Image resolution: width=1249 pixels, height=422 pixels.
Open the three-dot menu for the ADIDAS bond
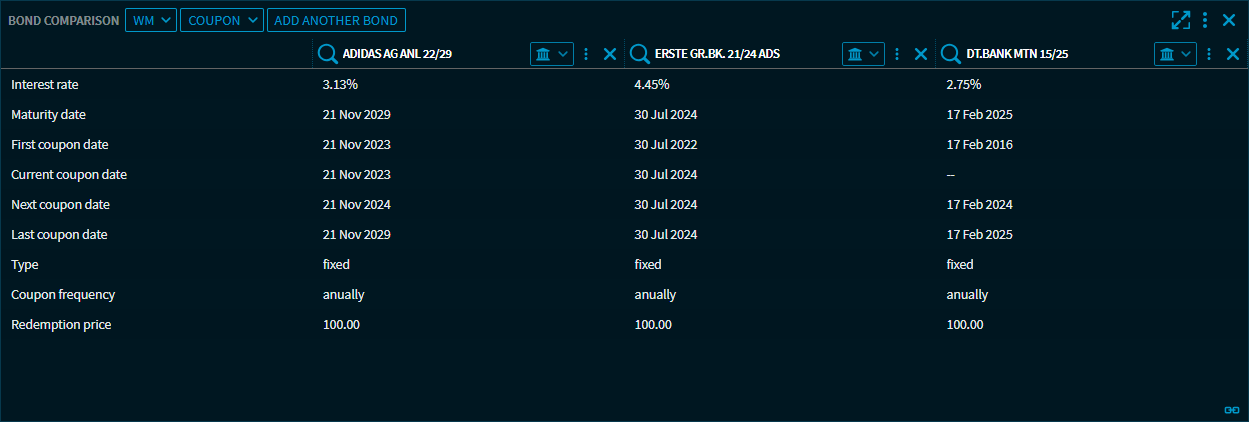(x=586, y=54)
